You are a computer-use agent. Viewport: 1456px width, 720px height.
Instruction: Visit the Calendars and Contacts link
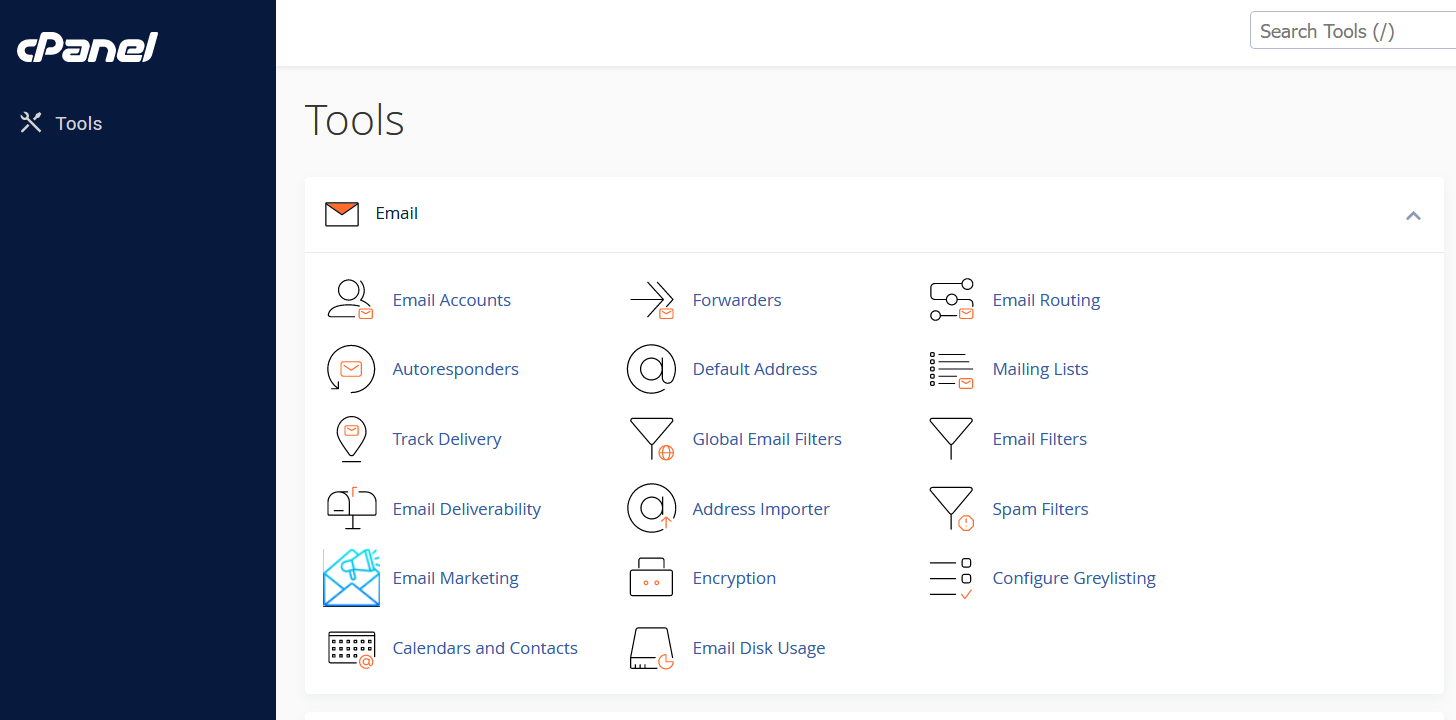tap(485, 648)
